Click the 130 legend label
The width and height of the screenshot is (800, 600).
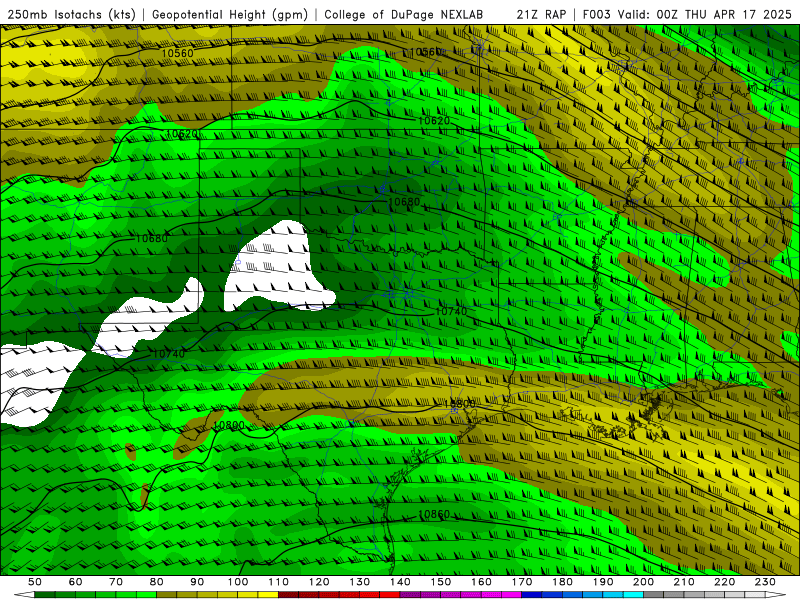360,582
